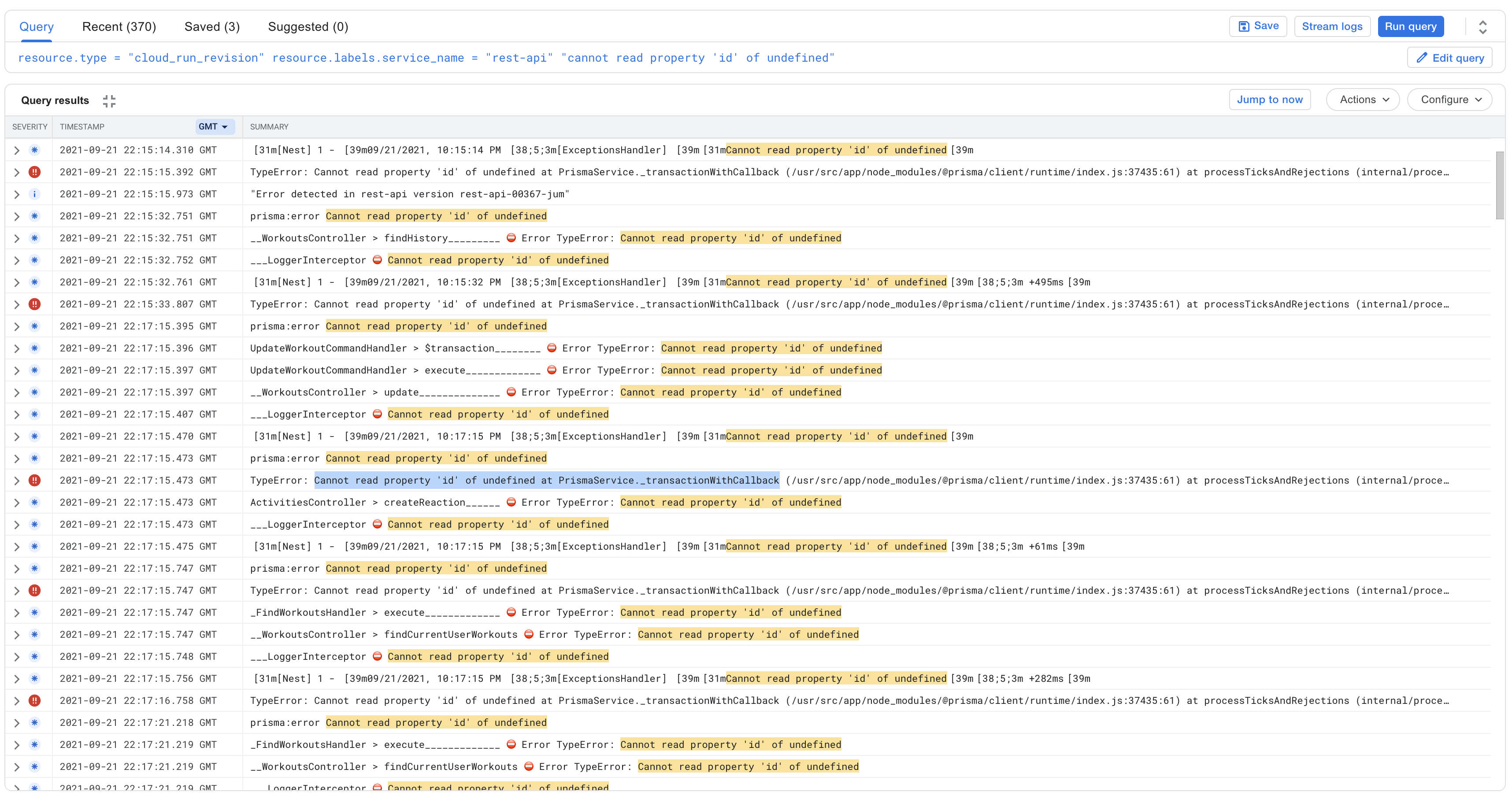Switch to the Recent (370) tab
This screenshot has width=1512, height=799.
(x=119, y=26)
